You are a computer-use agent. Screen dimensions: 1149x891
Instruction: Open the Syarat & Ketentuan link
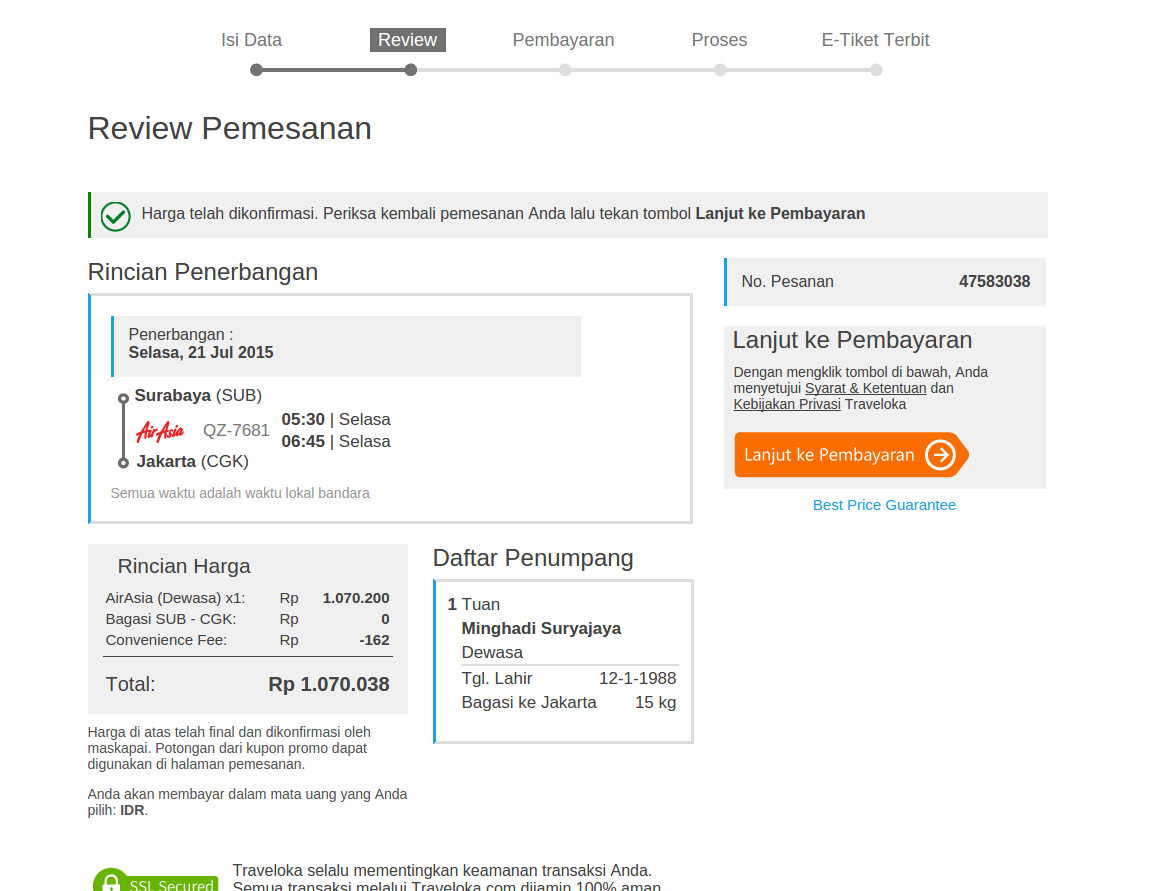click(865, 388)
